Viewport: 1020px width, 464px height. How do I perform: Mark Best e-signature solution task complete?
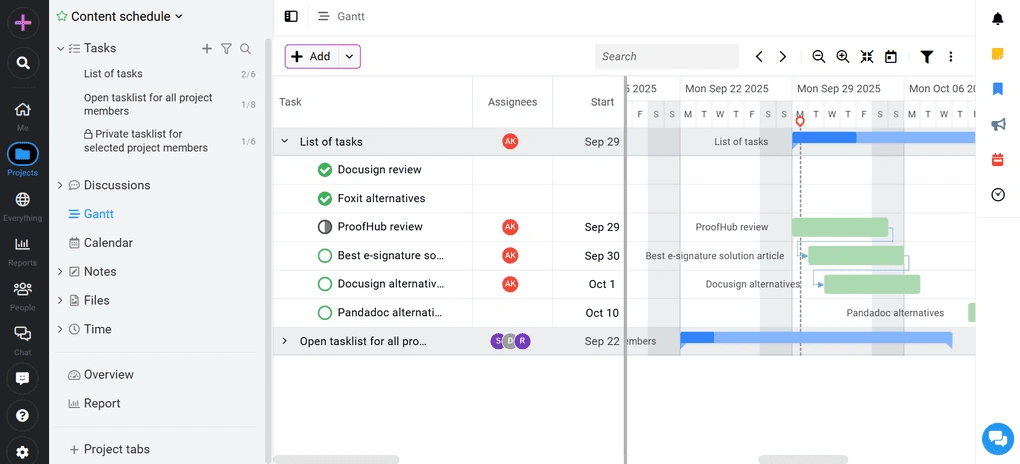pos(325,256)
